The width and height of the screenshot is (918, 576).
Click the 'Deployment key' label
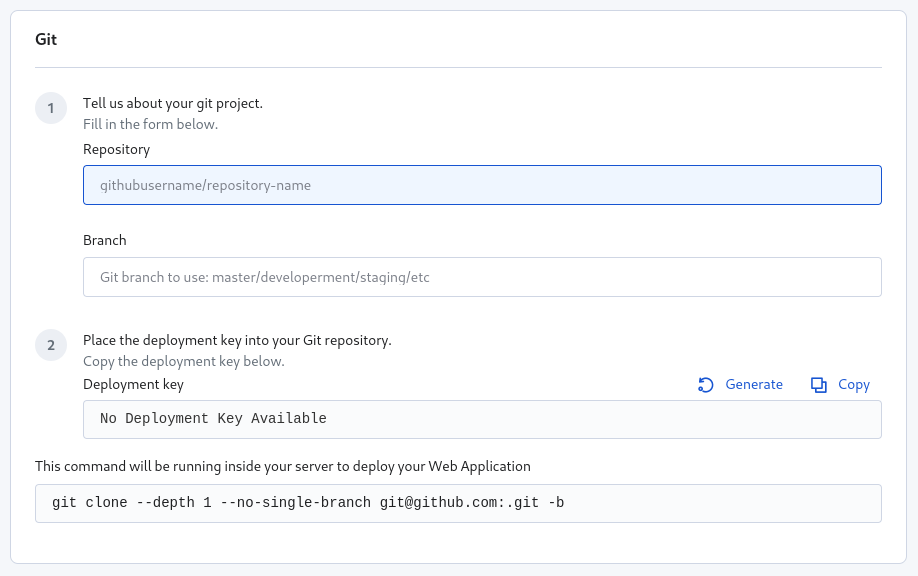[x=133, y=384]
